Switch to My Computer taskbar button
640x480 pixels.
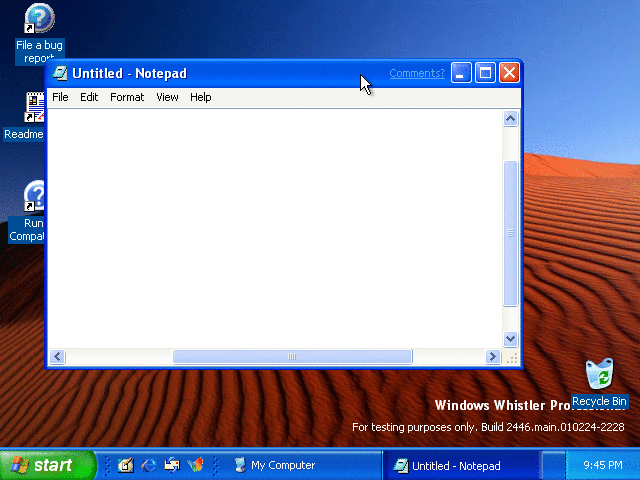302,465
